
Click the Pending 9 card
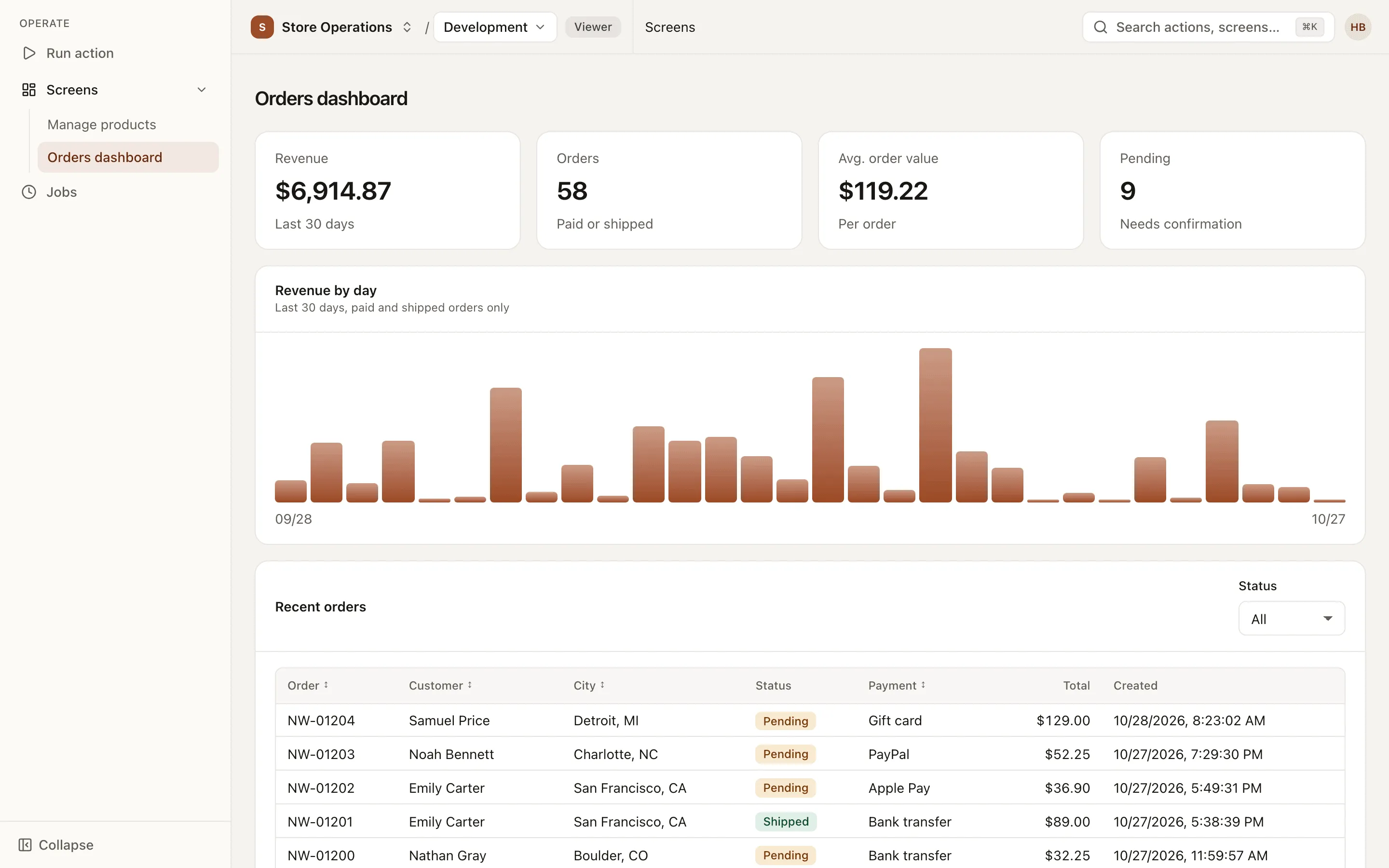tap(1232, 190)
